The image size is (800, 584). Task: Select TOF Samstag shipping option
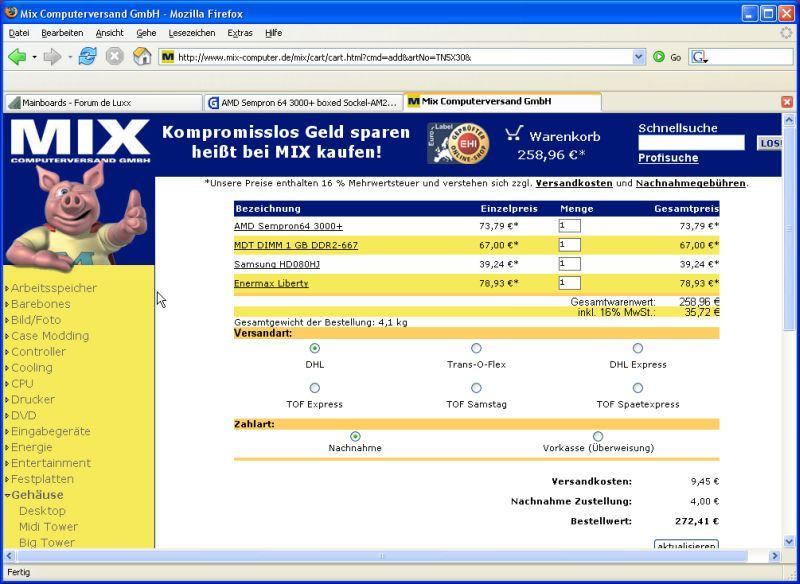pyautogui.click(x=476, y=388)
